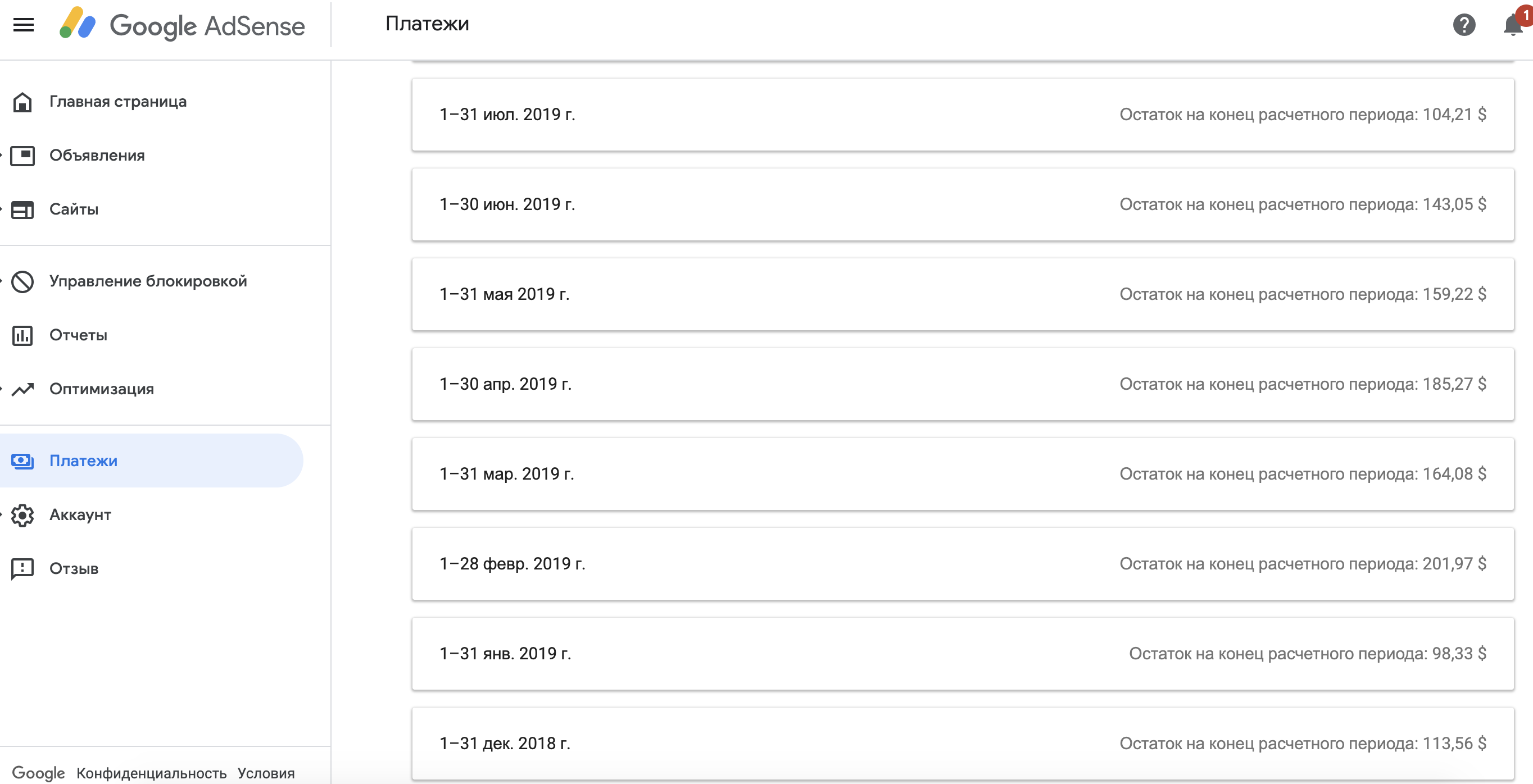Screen dimensions: 1533x784
Task: Open the Конфиденциальность link
Action: pos(151,773)
